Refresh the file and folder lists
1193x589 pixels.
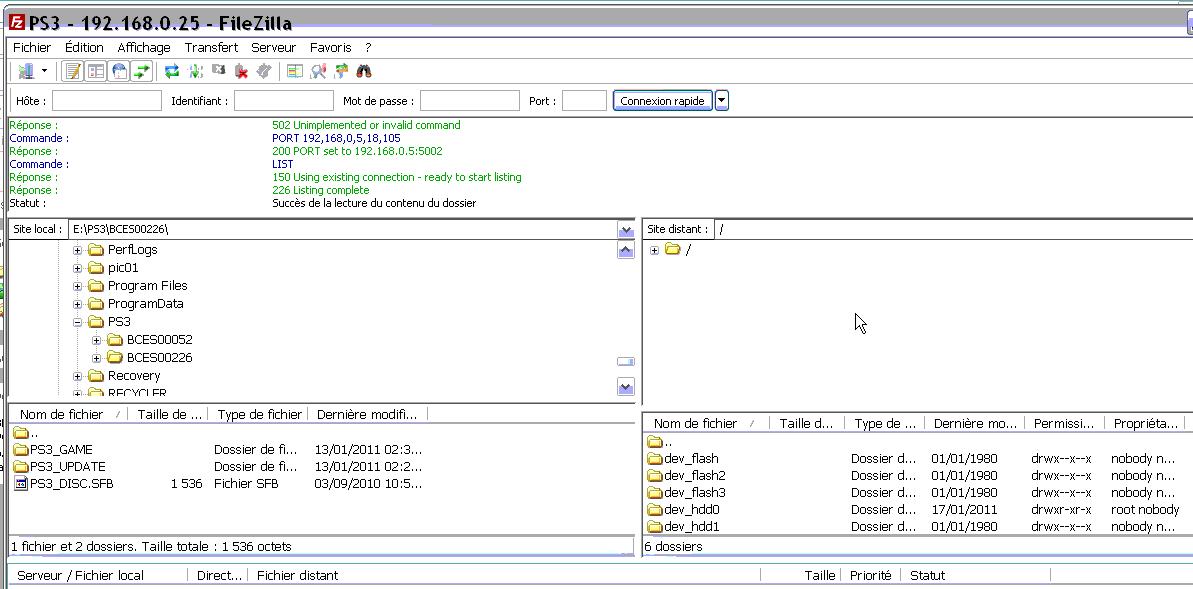172,72
